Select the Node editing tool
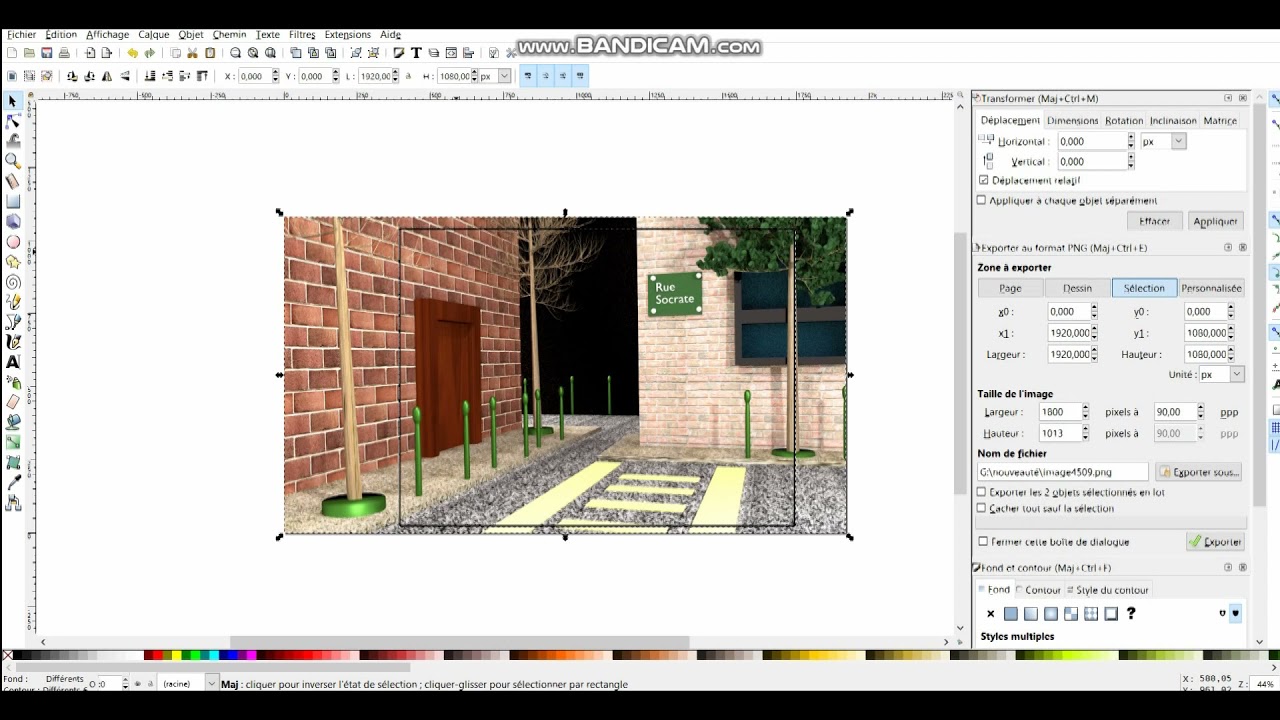The width and height of the screenshot is (1280, 720). pyautogui.click(x=13, y=121)
